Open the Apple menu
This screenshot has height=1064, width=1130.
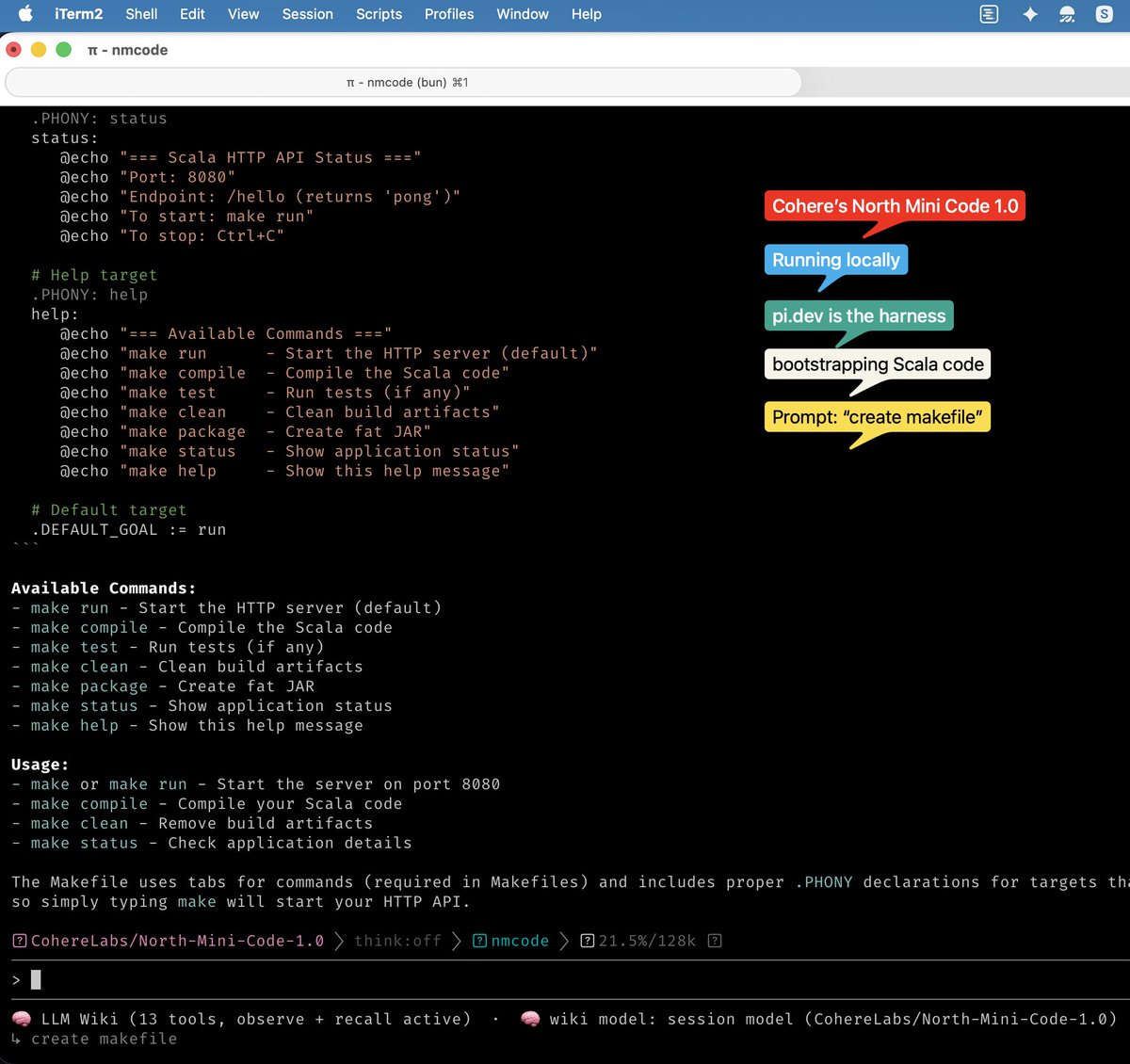tap(25, 14)
